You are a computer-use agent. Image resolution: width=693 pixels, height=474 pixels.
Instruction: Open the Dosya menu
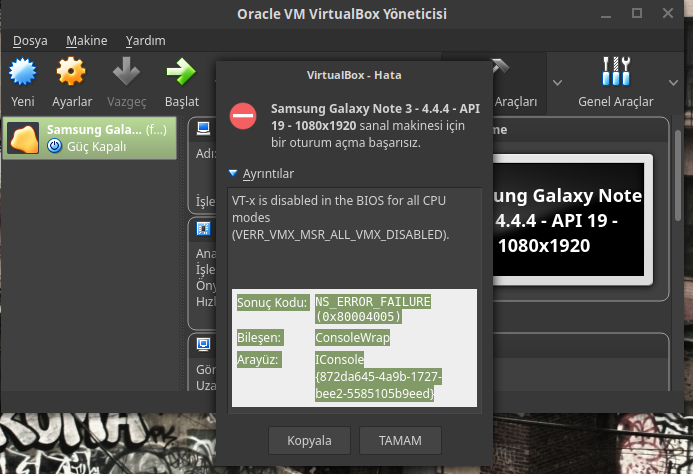pos(30,41)
